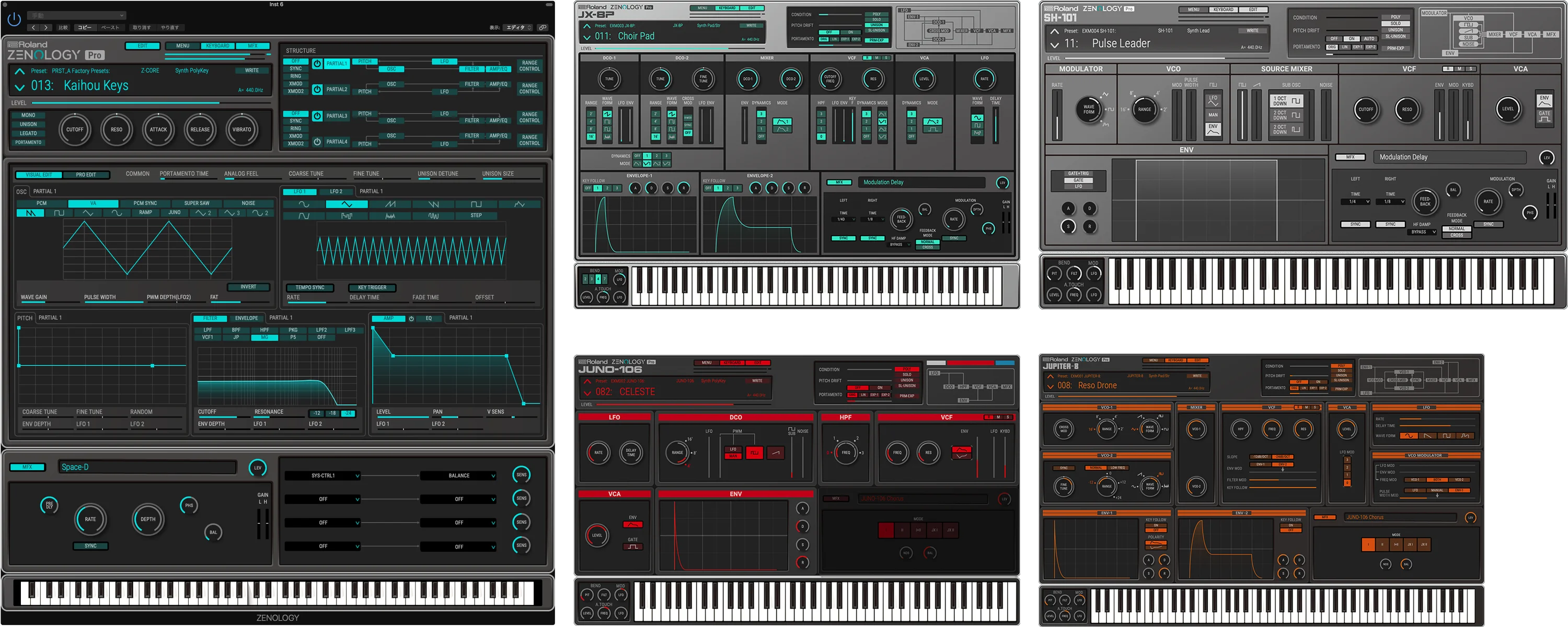Toggle PARTIAL4 power icon in Structure panel
Viewport: 1568px width, 627px height.
(x=317, y=142)
